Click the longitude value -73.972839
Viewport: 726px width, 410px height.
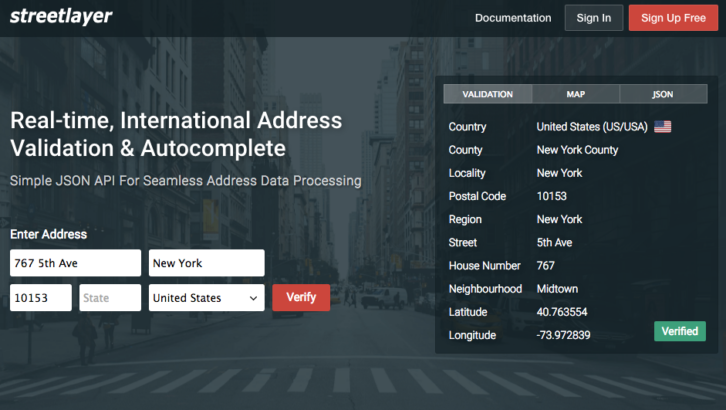(x=563, y=335)
